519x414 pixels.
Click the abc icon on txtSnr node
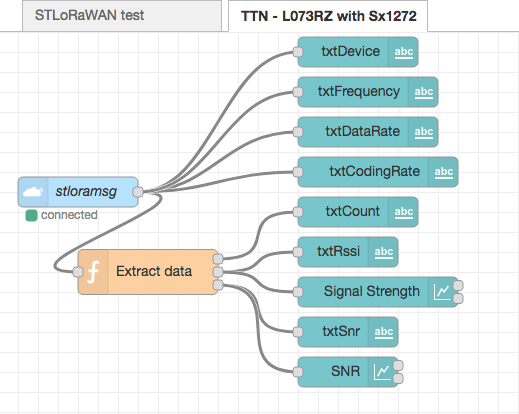(384, 332)
